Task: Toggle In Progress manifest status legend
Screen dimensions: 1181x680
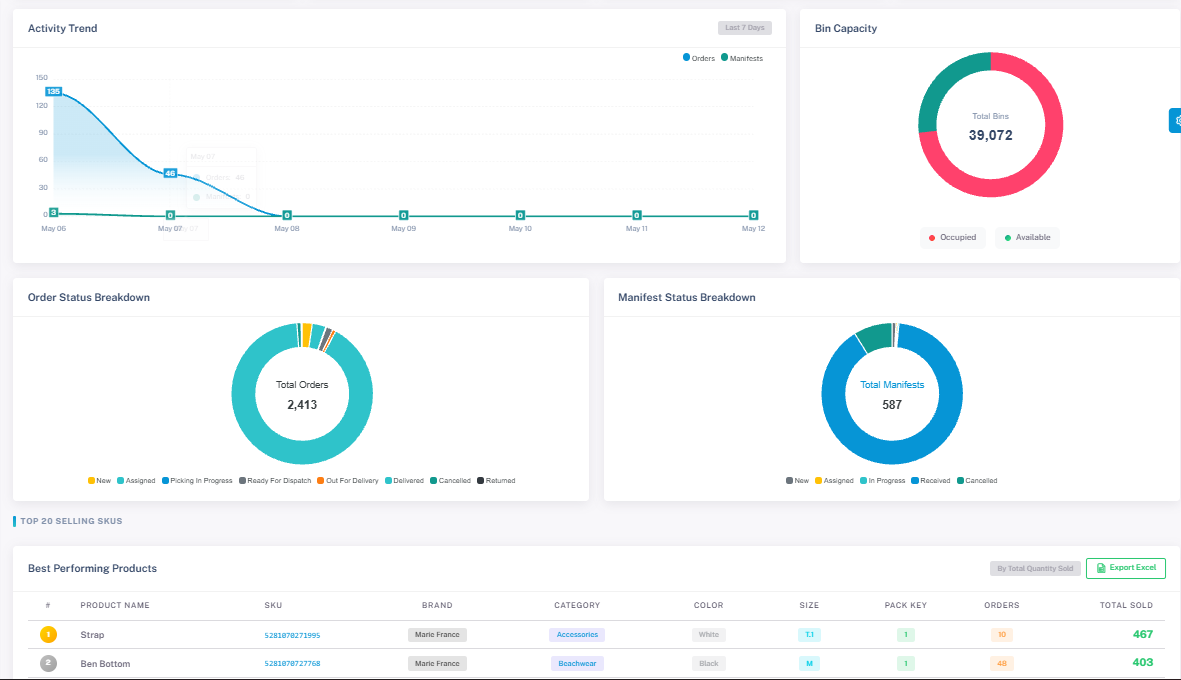Action: 883,480
